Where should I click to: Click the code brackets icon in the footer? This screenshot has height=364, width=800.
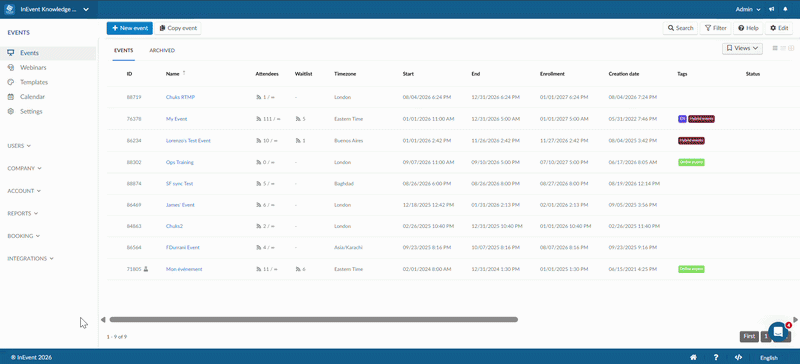click(738, 357)
